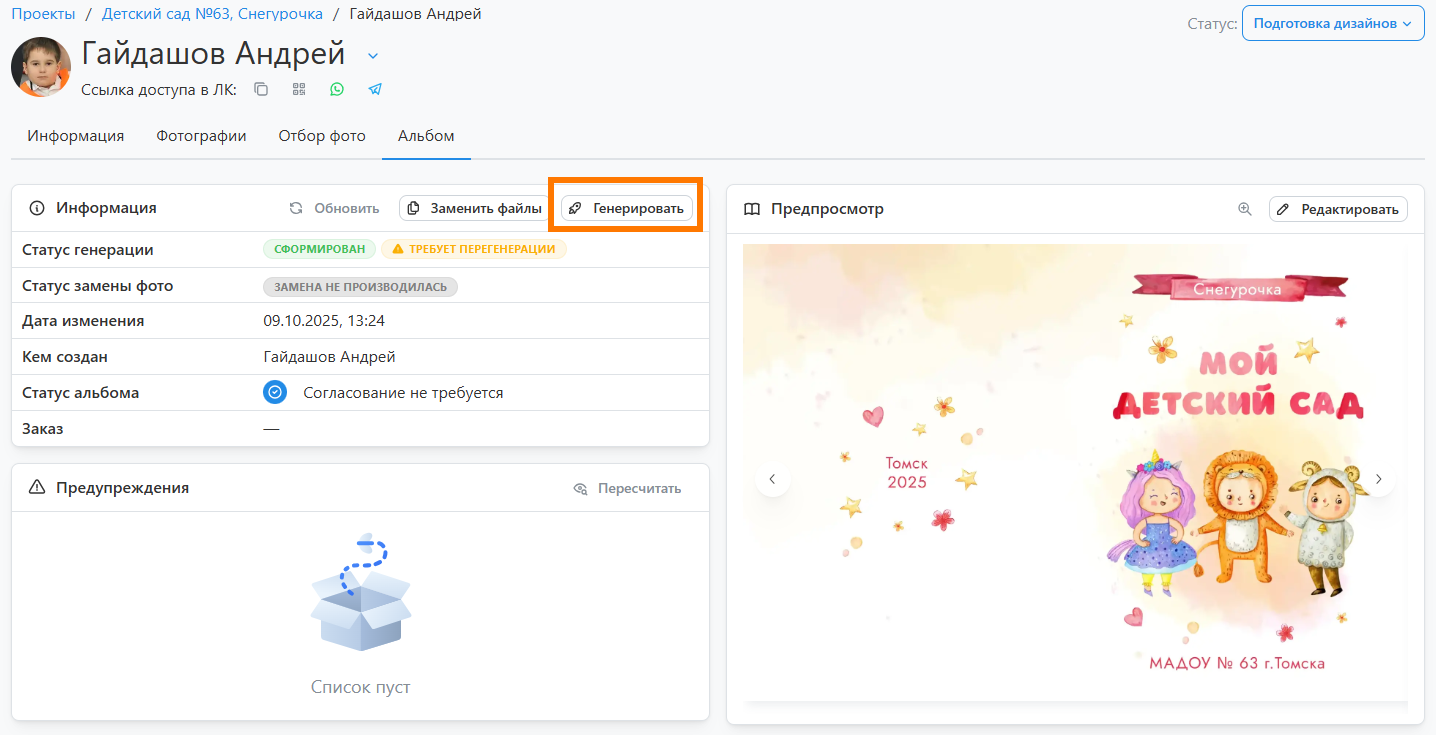
Task: Open the Проекты breadcrumb link
Action: pos(43,14)
